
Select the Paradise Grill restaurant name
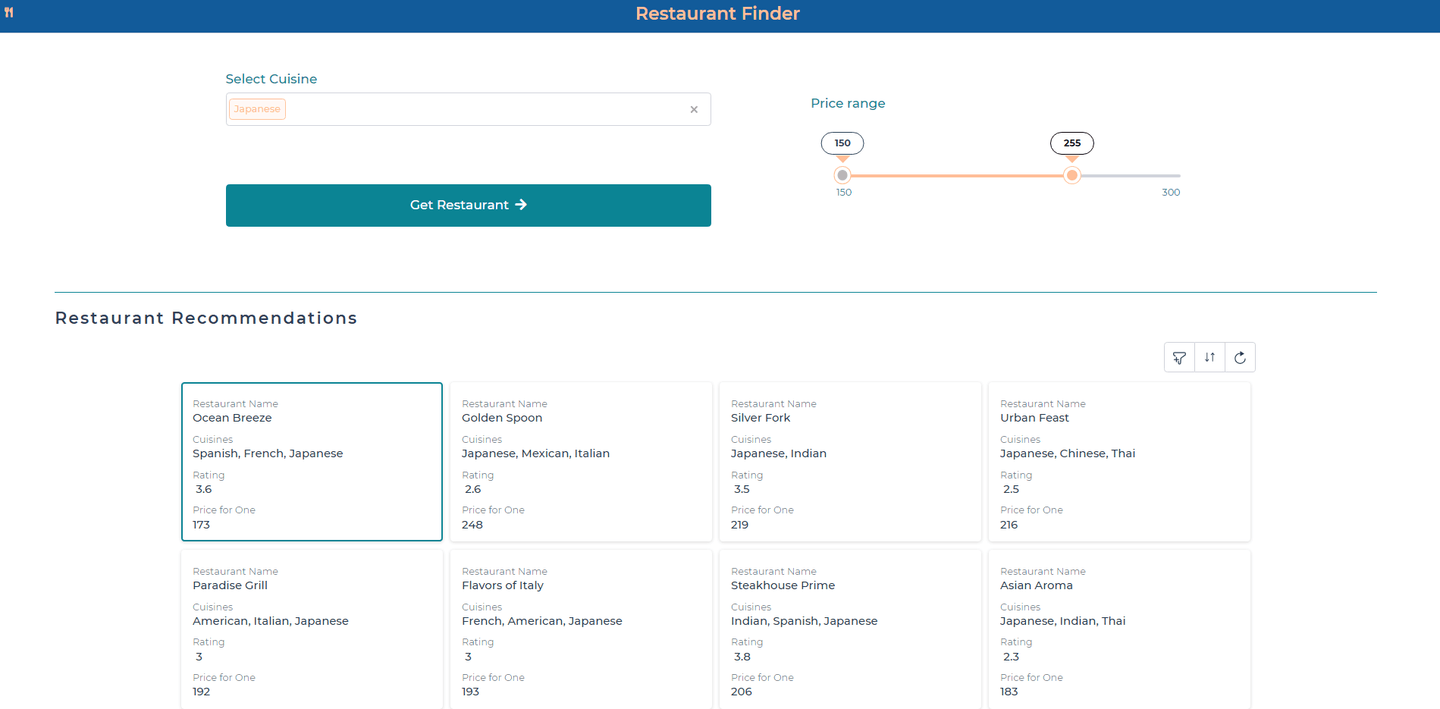[230, 586]
